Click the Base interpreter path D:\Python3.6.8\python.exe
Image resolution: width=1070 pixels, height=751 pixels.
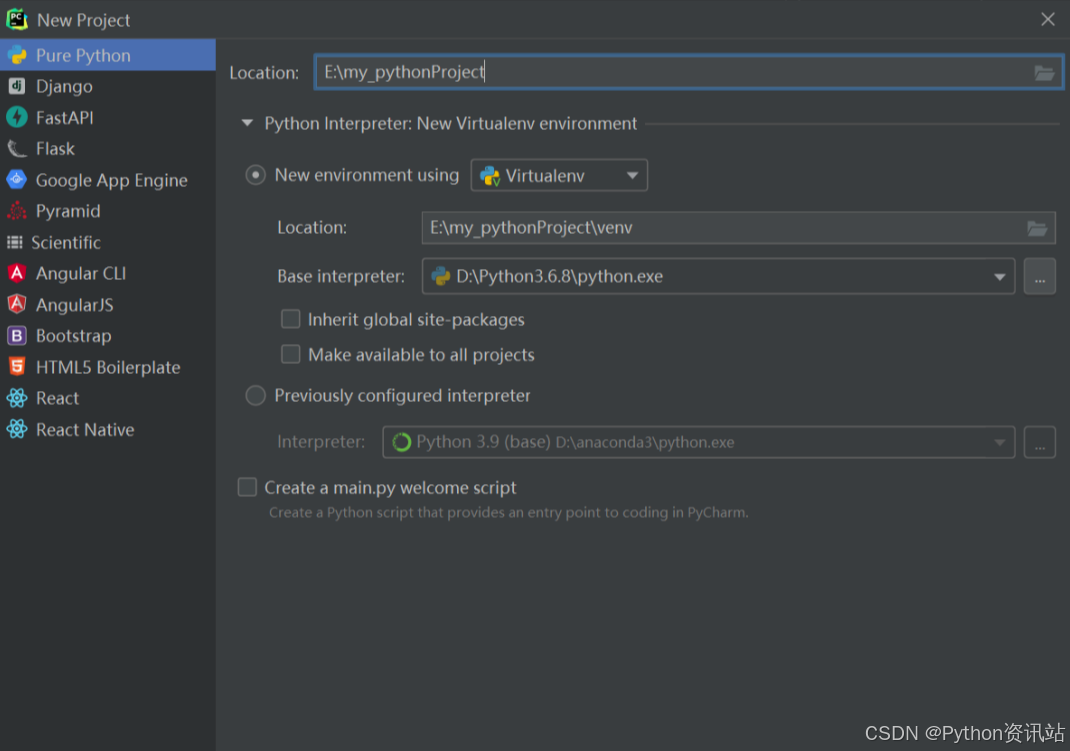point(560,276)
